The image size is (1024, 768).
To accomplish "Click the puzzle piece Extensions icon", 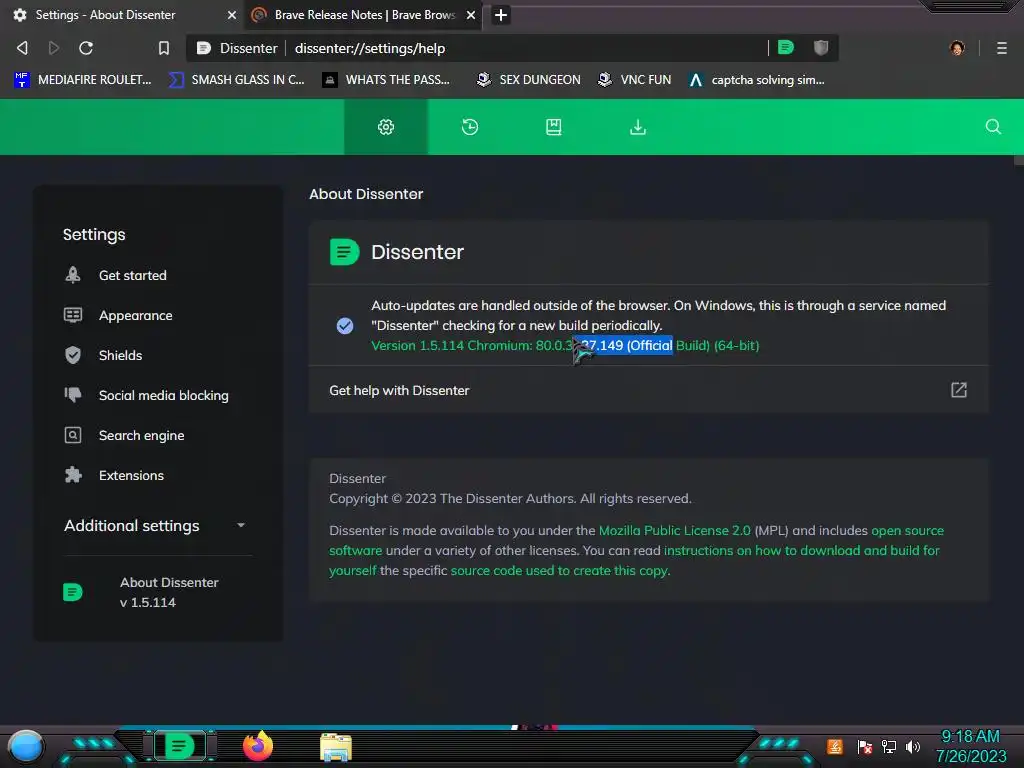I will point(73,475).
